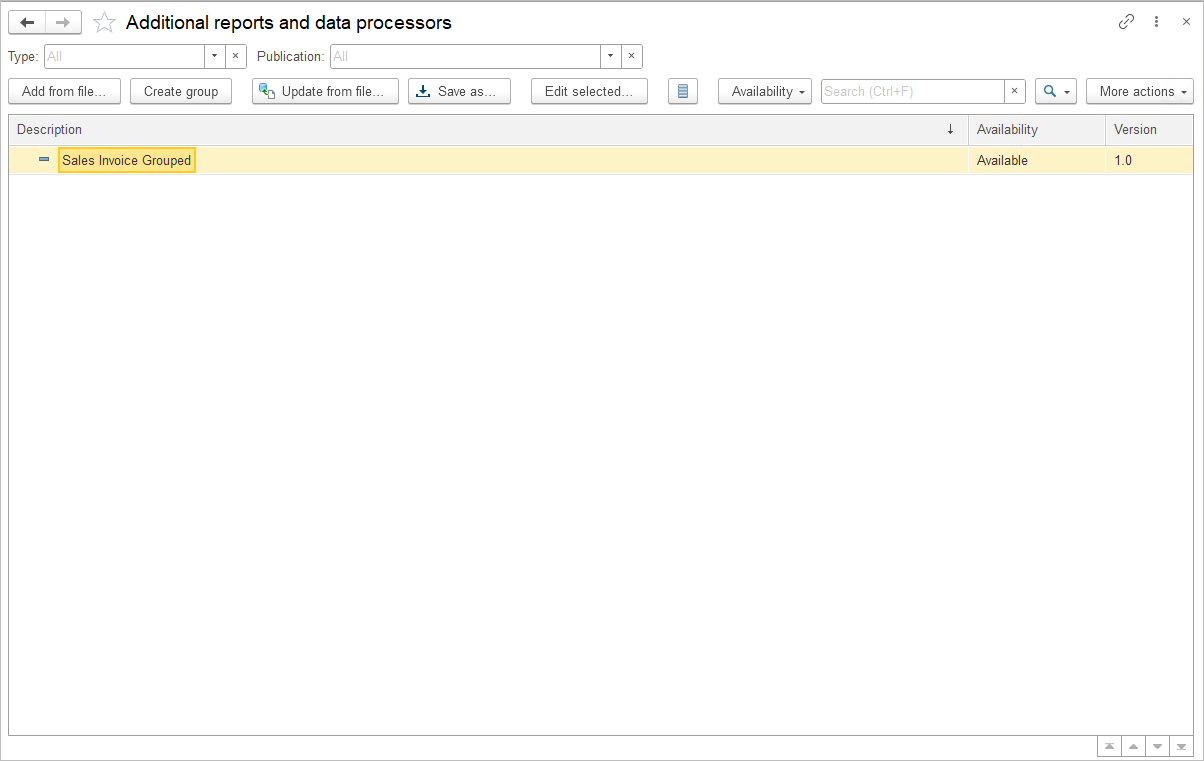
Task: Click the Save as button
Action: click(459, 91)
